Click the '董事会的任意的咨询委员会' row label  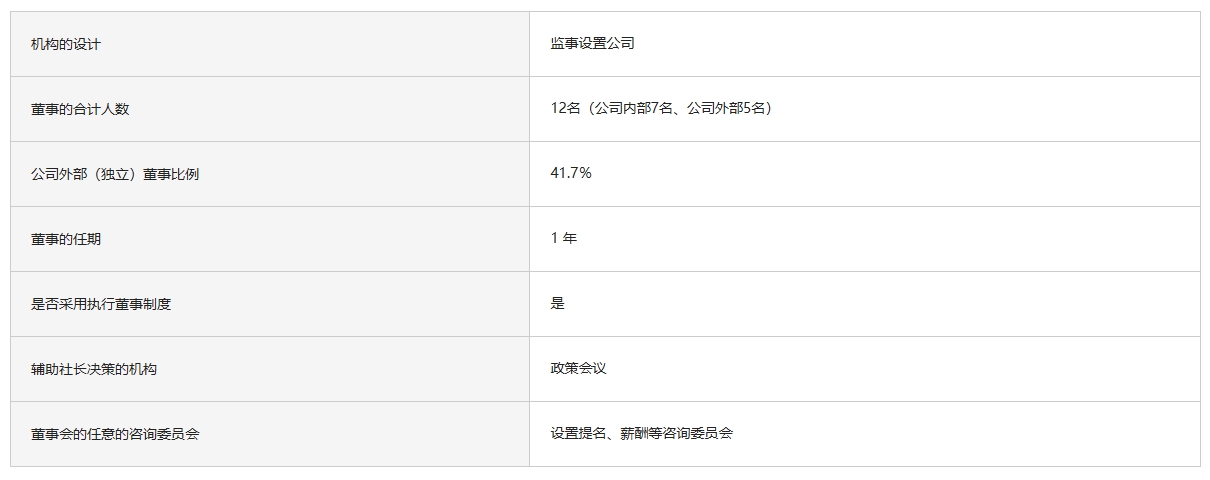click(x=115, y=434)
